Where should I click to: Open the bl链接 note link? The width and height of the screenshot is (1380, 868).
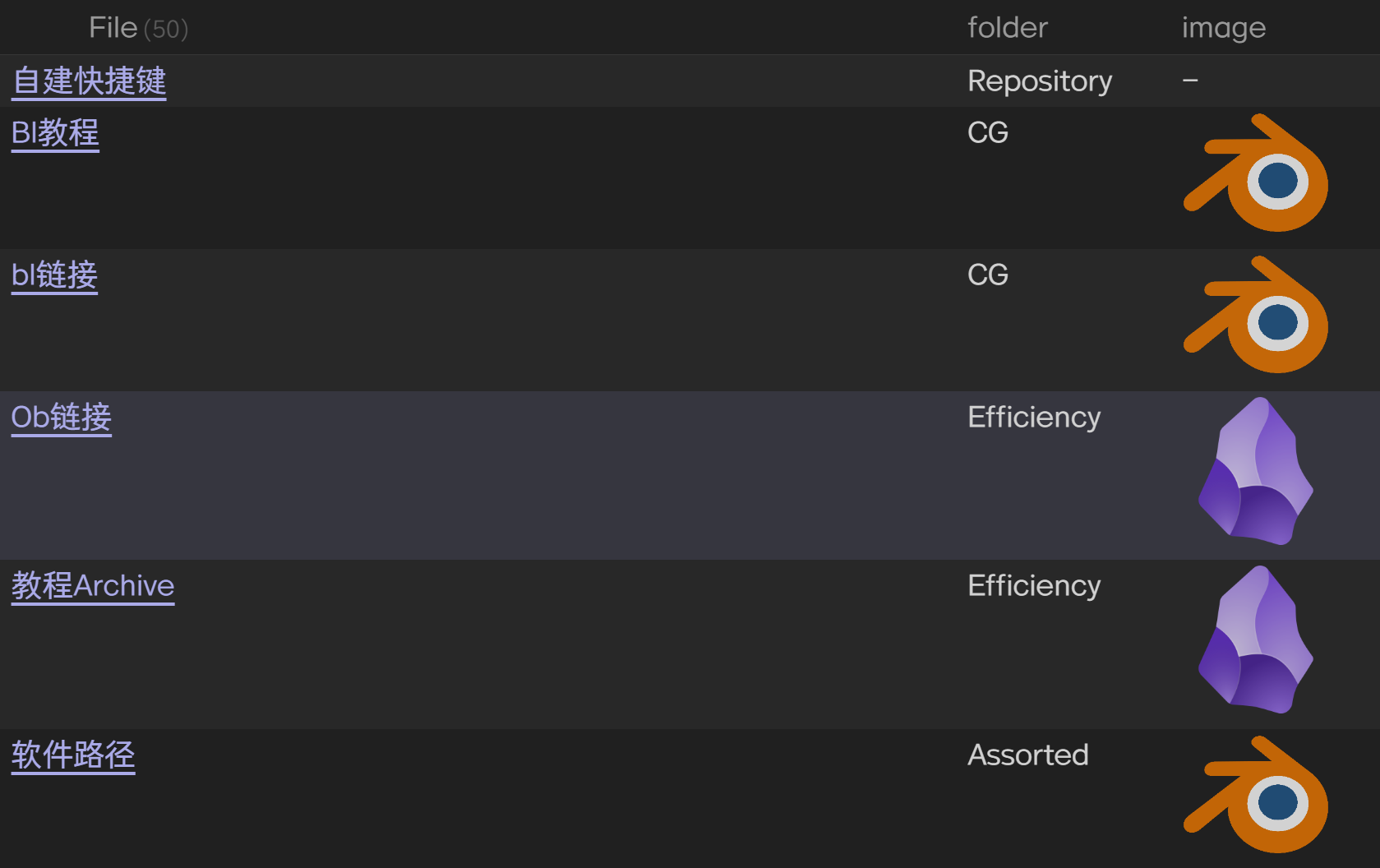[54, 275]
